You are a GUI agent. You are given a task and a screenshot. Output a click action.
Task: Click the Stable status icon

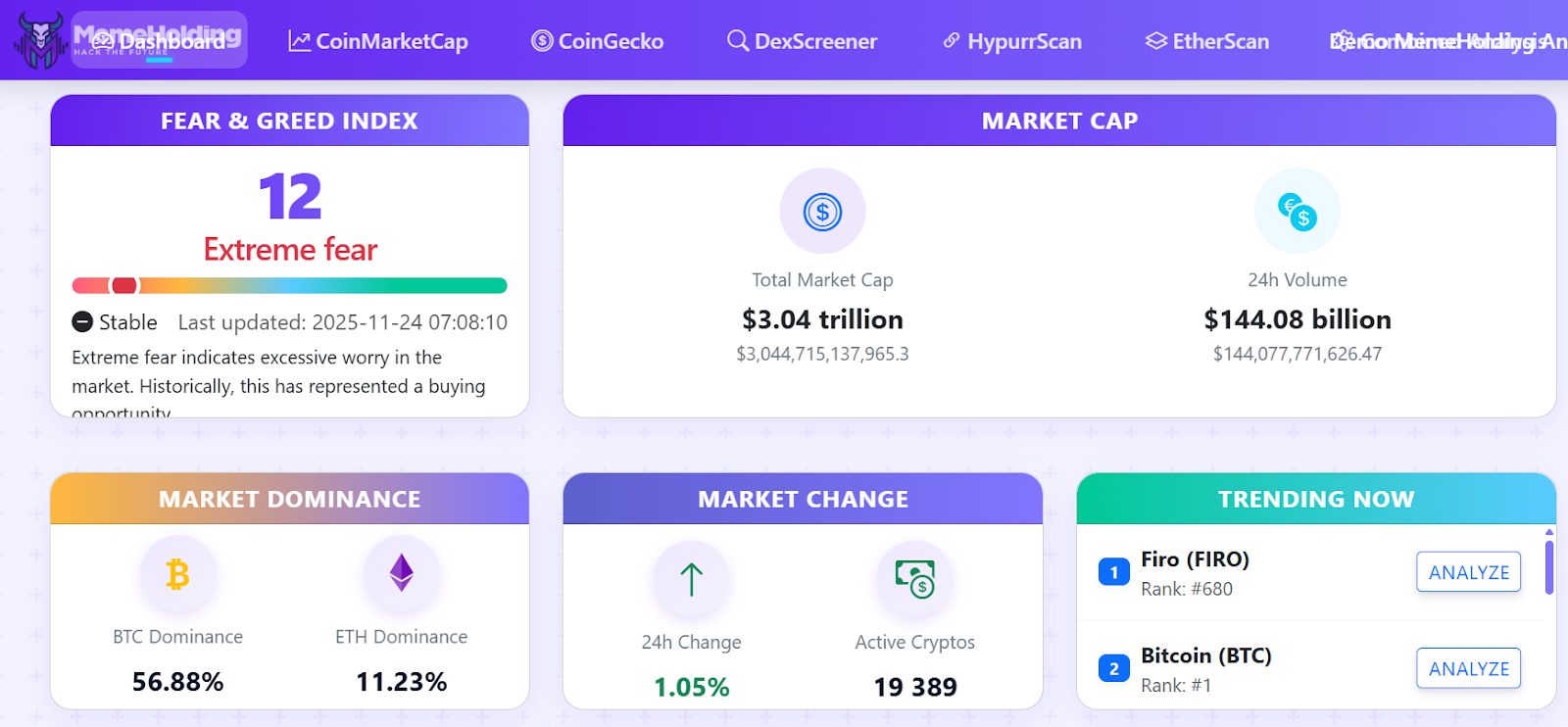pos(83,322)
